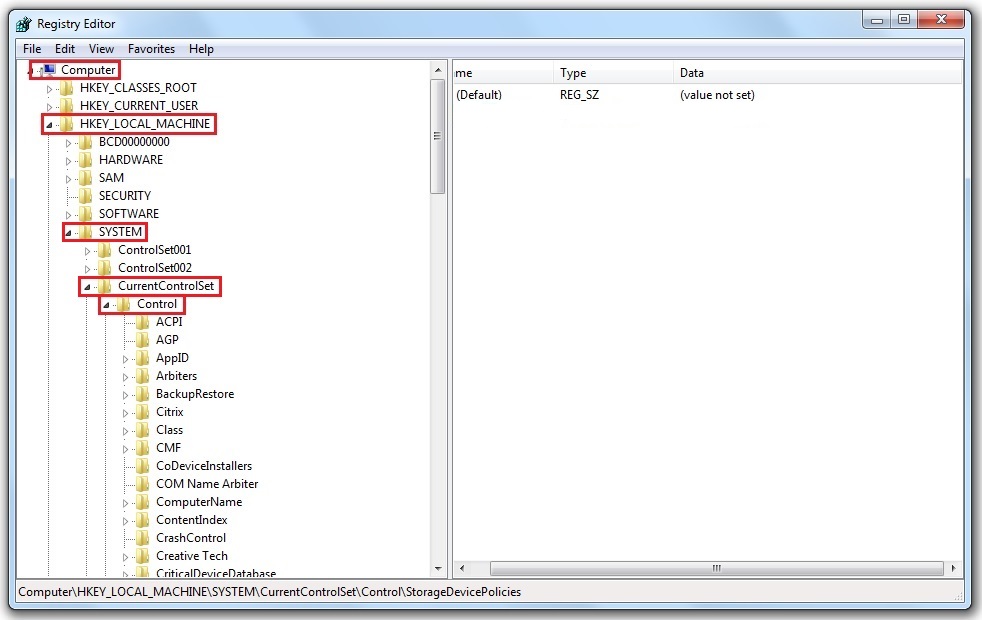Expand the Creative Tech key
982x620 pixels.
click(125, 557)
